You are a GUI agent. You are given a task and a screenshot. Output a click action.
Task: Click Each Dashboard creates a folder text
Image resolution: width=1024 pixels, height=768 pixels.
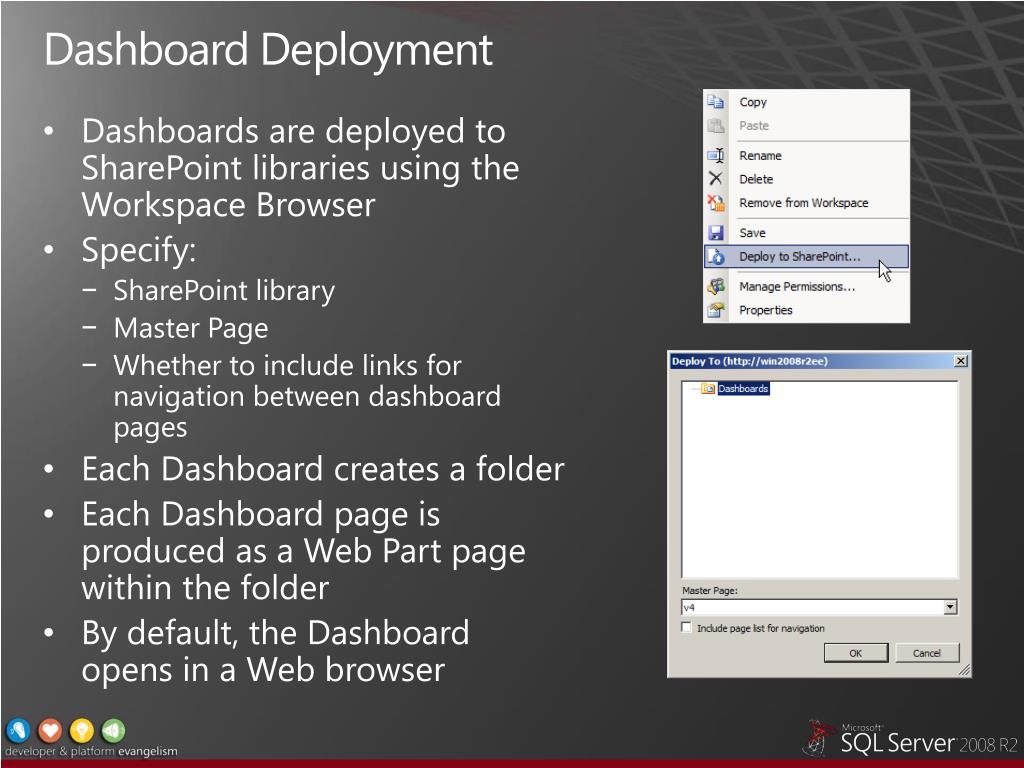(323, 469)
